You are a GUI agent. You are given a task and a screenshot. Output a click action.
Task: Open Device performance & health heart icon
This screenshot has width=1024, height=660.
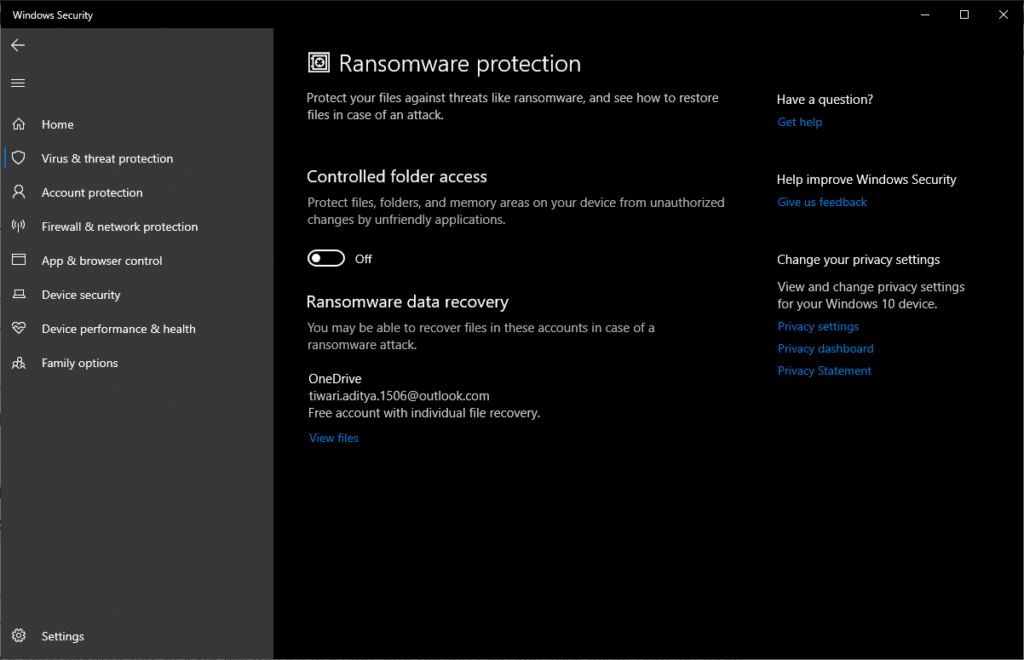[x=18, y=328]
